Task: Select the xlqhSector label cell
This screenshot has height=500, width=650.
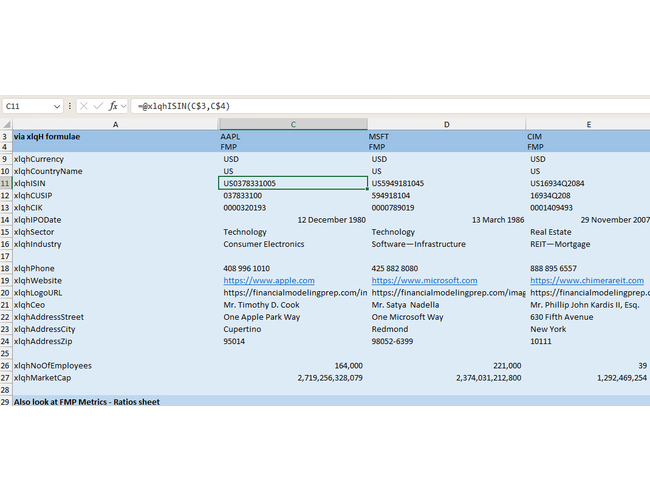Action: tap(115, 232)
